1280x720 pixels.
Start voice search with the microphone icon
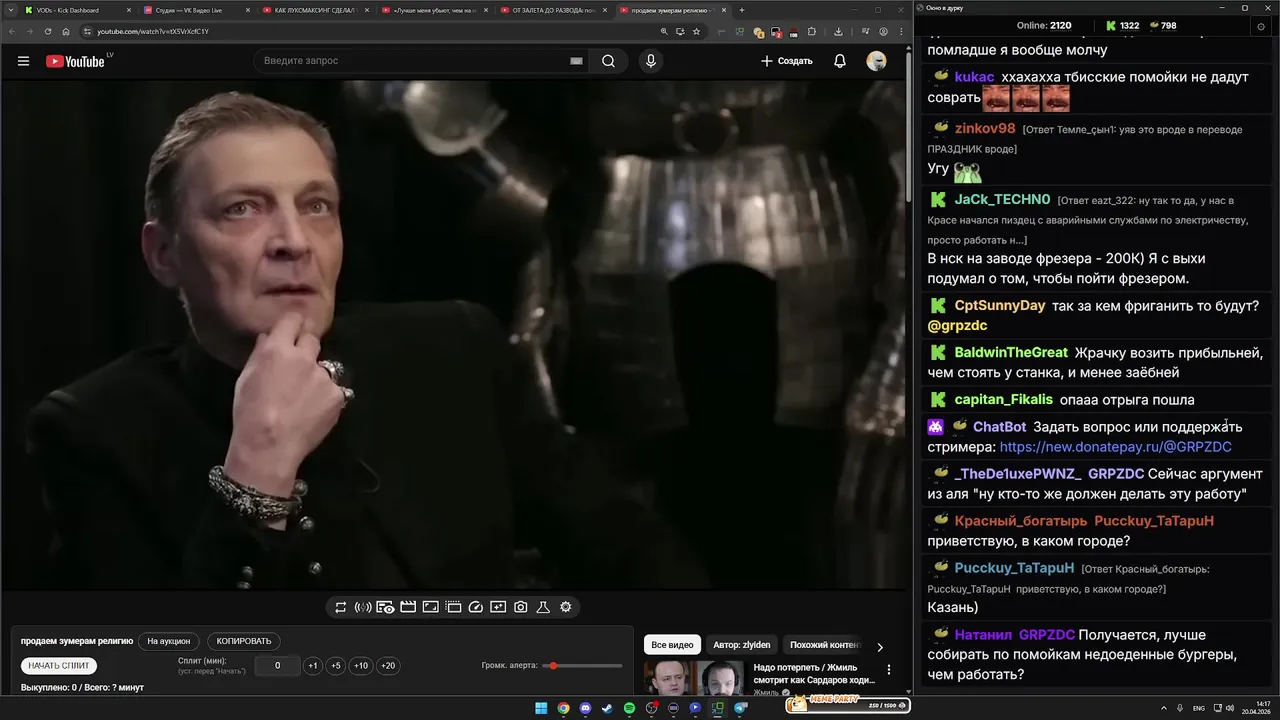coord(651,61)
